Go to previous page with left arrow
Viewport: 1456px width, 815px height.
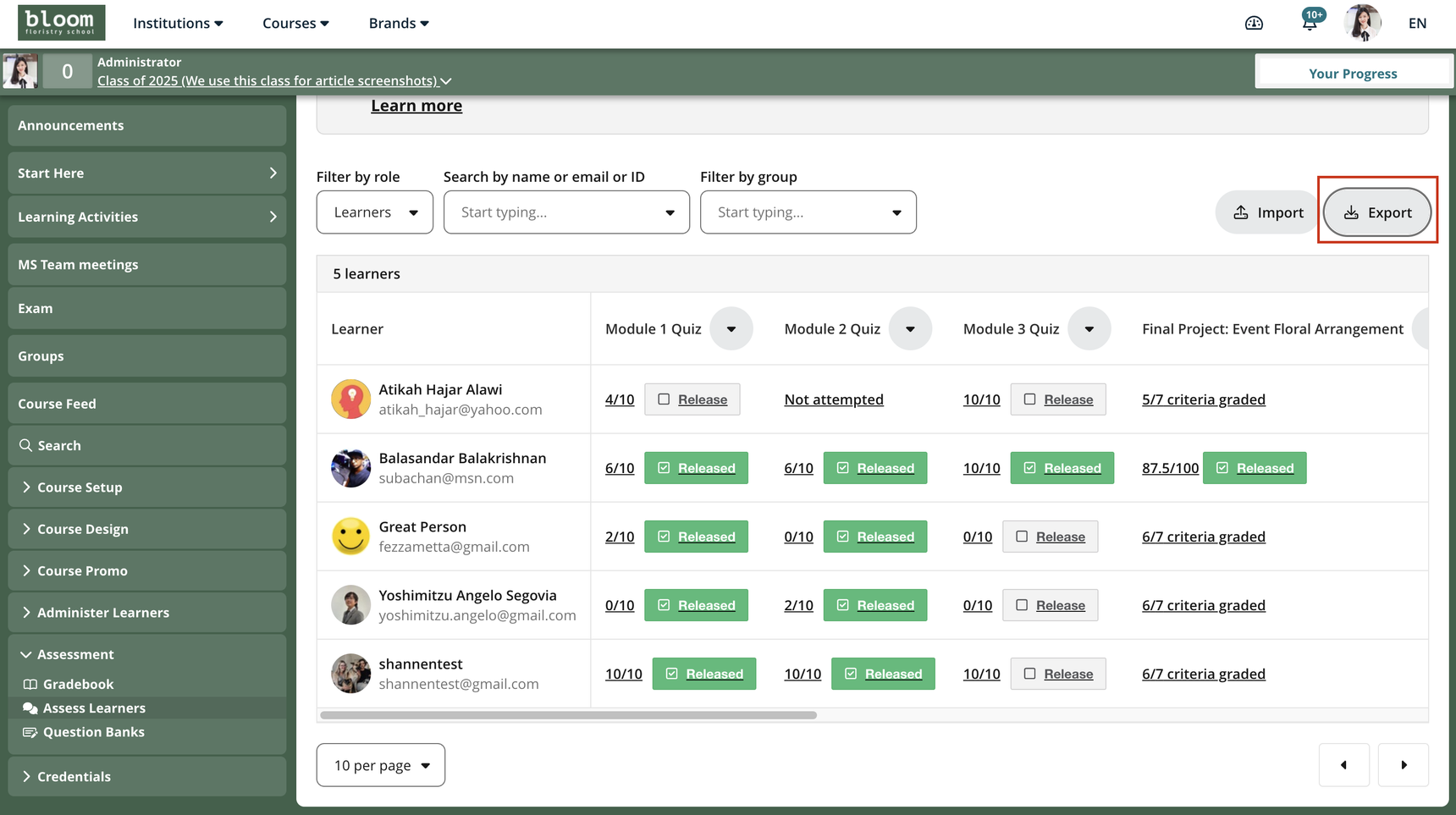1343,765
